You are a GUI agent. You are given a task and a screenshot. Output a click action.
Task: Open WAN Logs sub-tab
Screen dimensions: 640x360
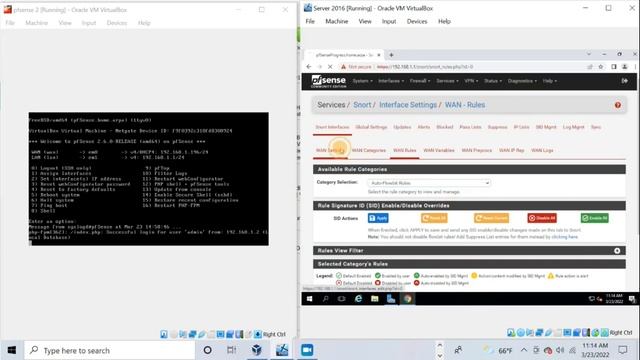542,151
